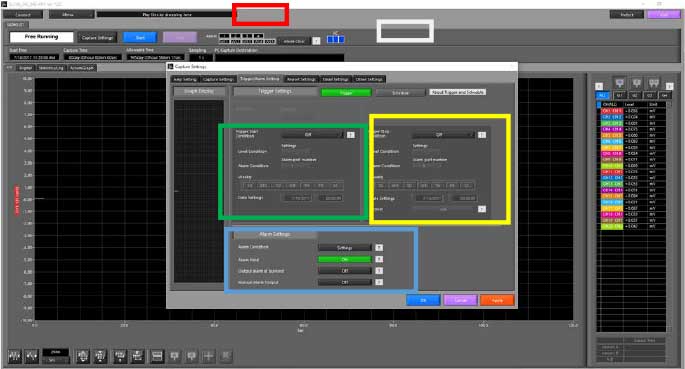Viewport: 685px width, 369px height.
Task: Switch to Statistics/Log tab
Action: tap(51, 68)
